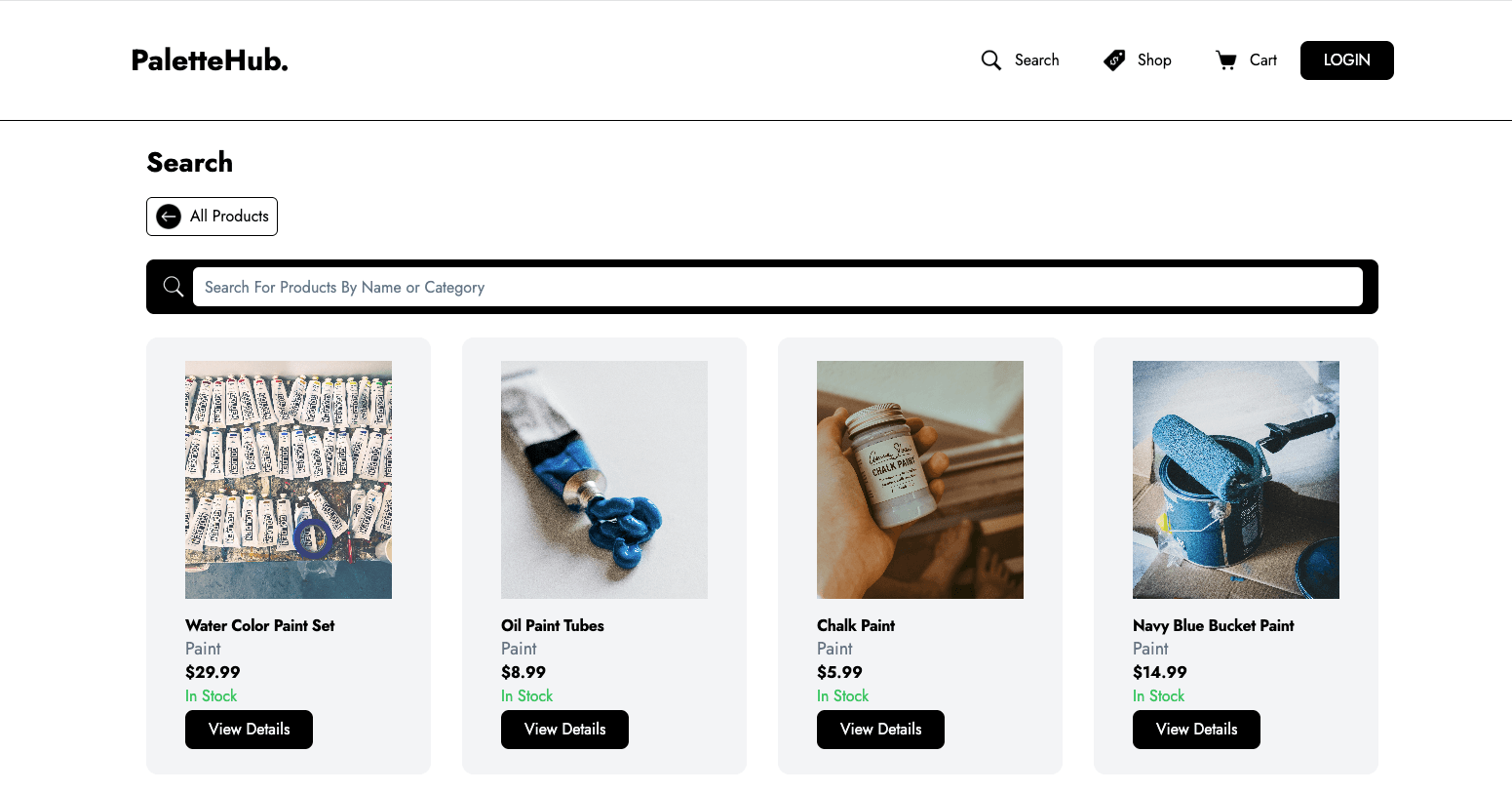Click the back arrow icon beside All Products
This screenshot has width=1512, height=792.
tap(169, 217)
